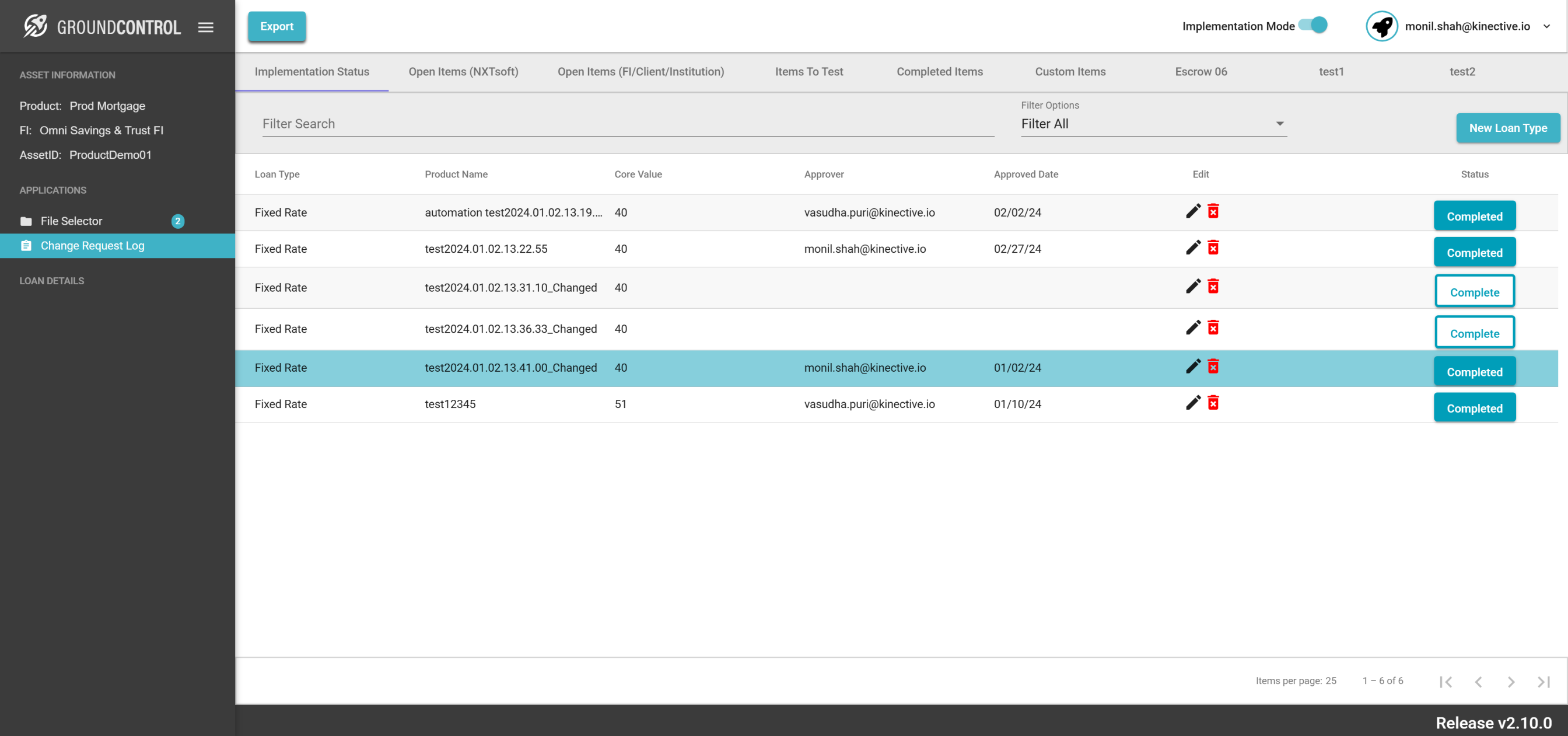Image resolution: width=1568 pixels, height=736 pixels.
Task: Open File Selector from the sidebar
Action: point(71,221)
